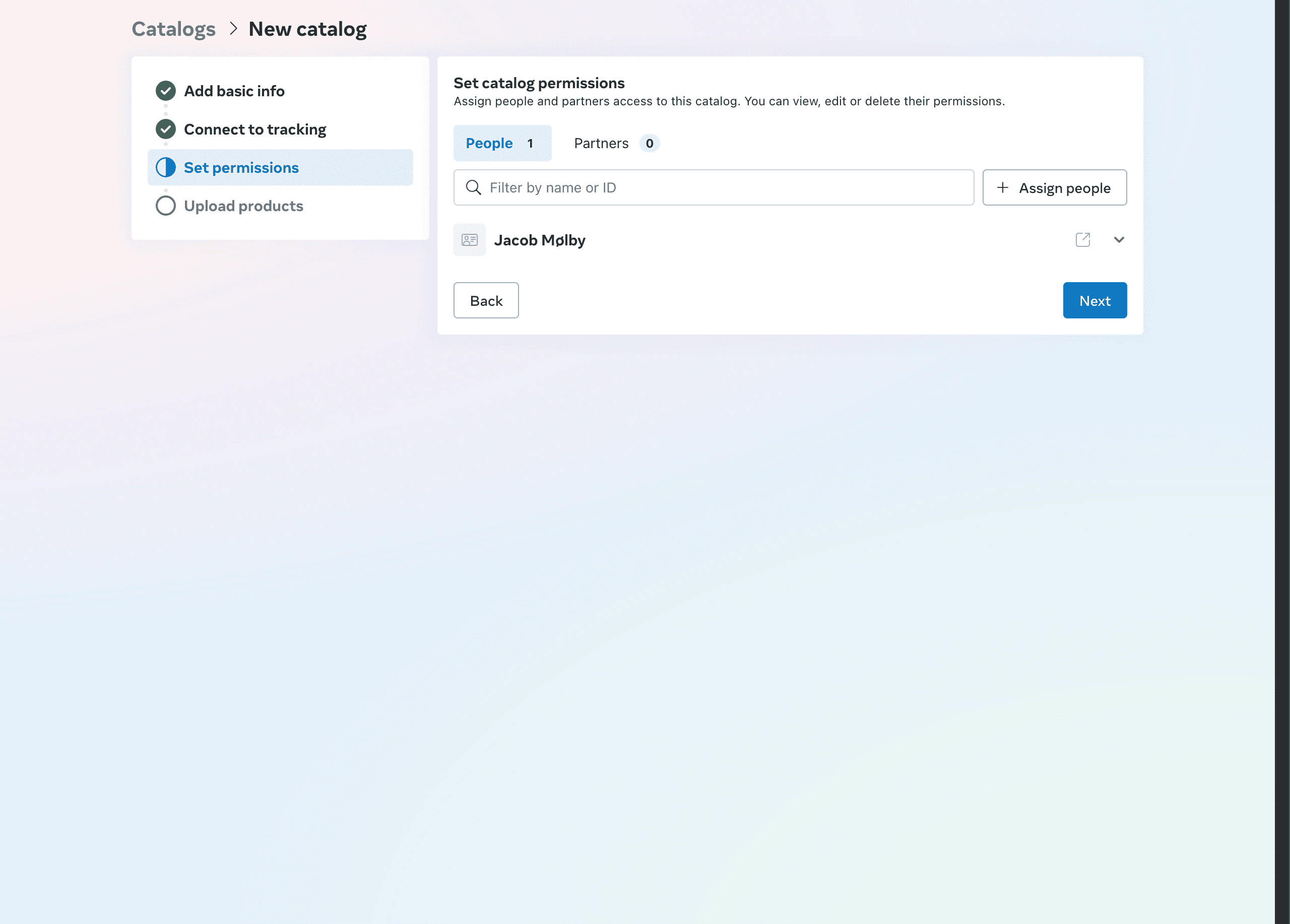Click the empty circle for Upload products
Viewport: 1290px width, 924px height.
tap(165, 206)
